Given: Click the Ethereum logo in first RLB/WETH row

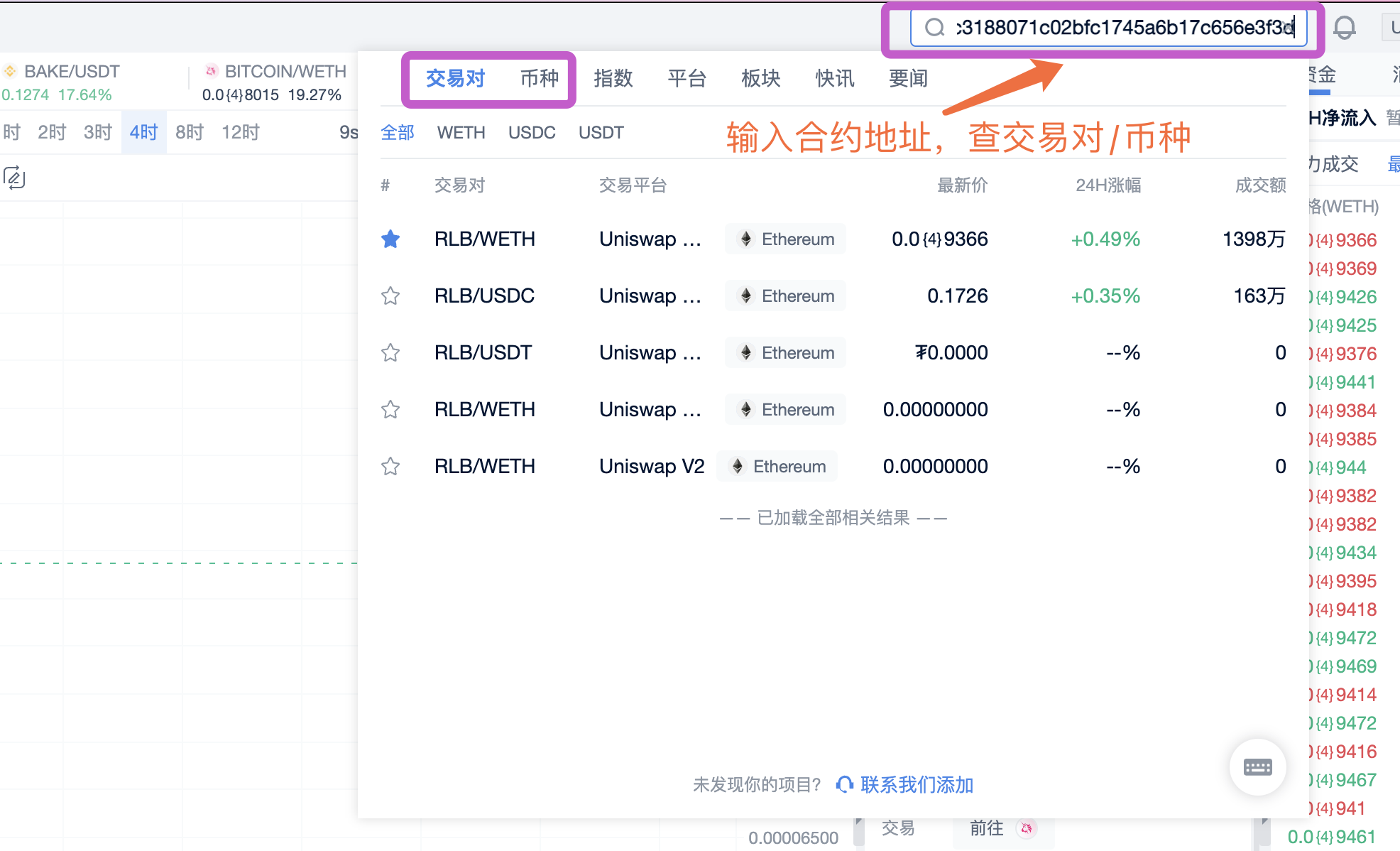Looking at the screenshot, I should [x=746, y=239].
